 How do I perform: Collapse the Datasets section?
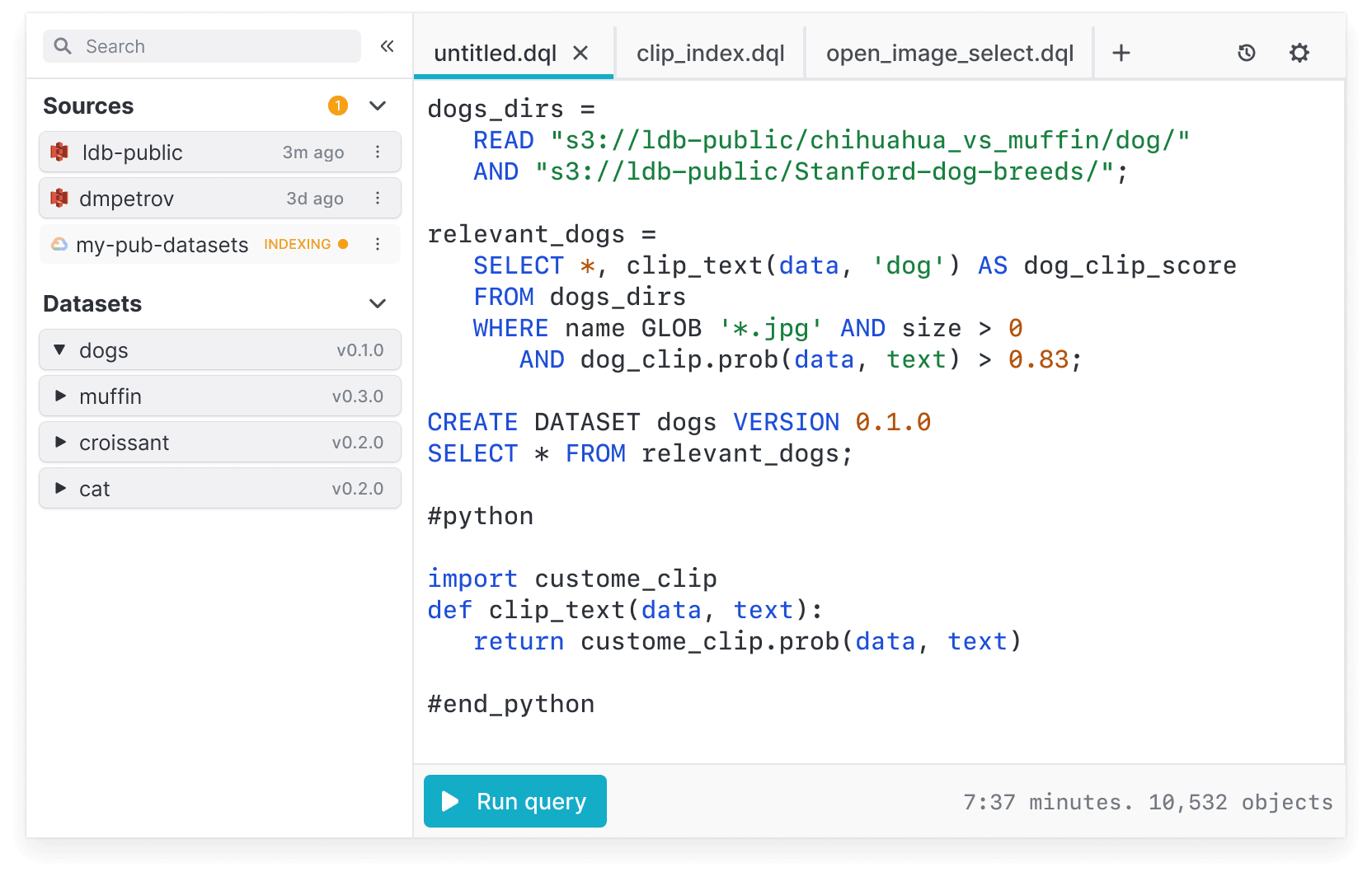click(x=378, y=304)
